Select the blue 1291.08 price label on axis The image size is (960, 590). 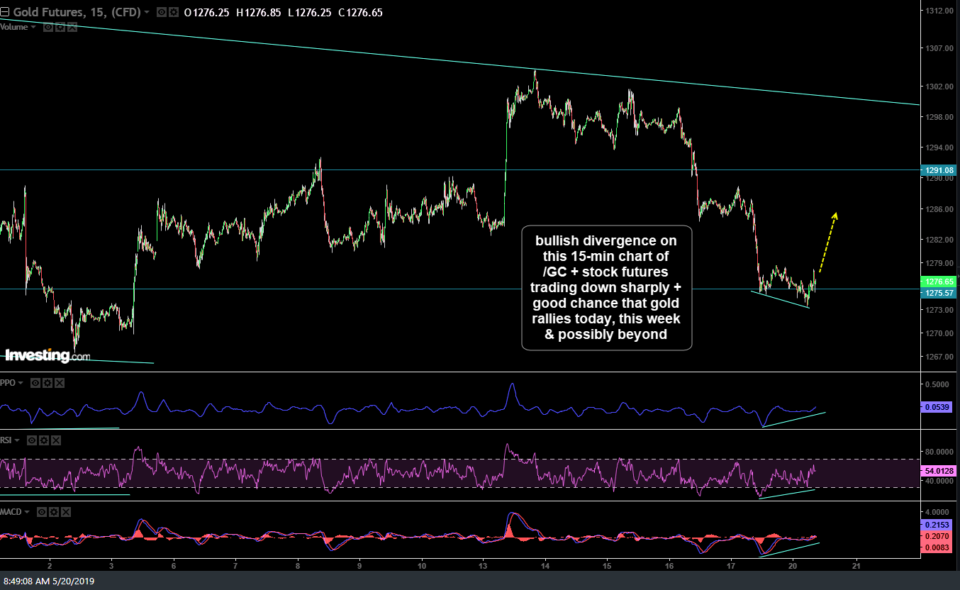point(938,172)
